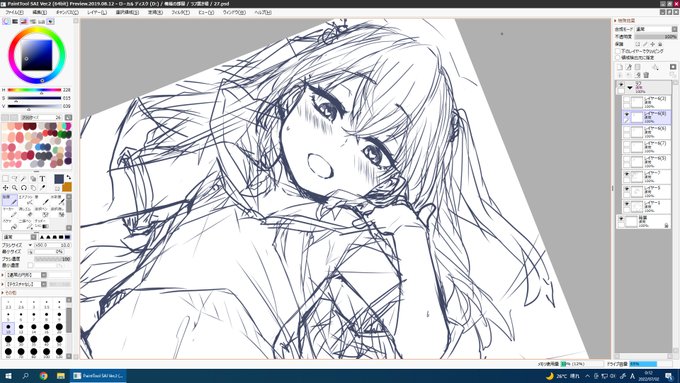Open Google Chrome from the taskbar
Screen dimensions: 680x383
(43, 376)
